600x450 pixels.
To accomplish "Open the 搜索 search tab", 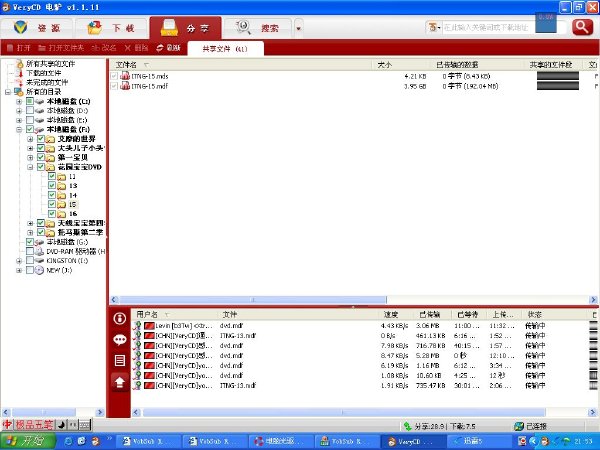I will click(x=258, y=28).
